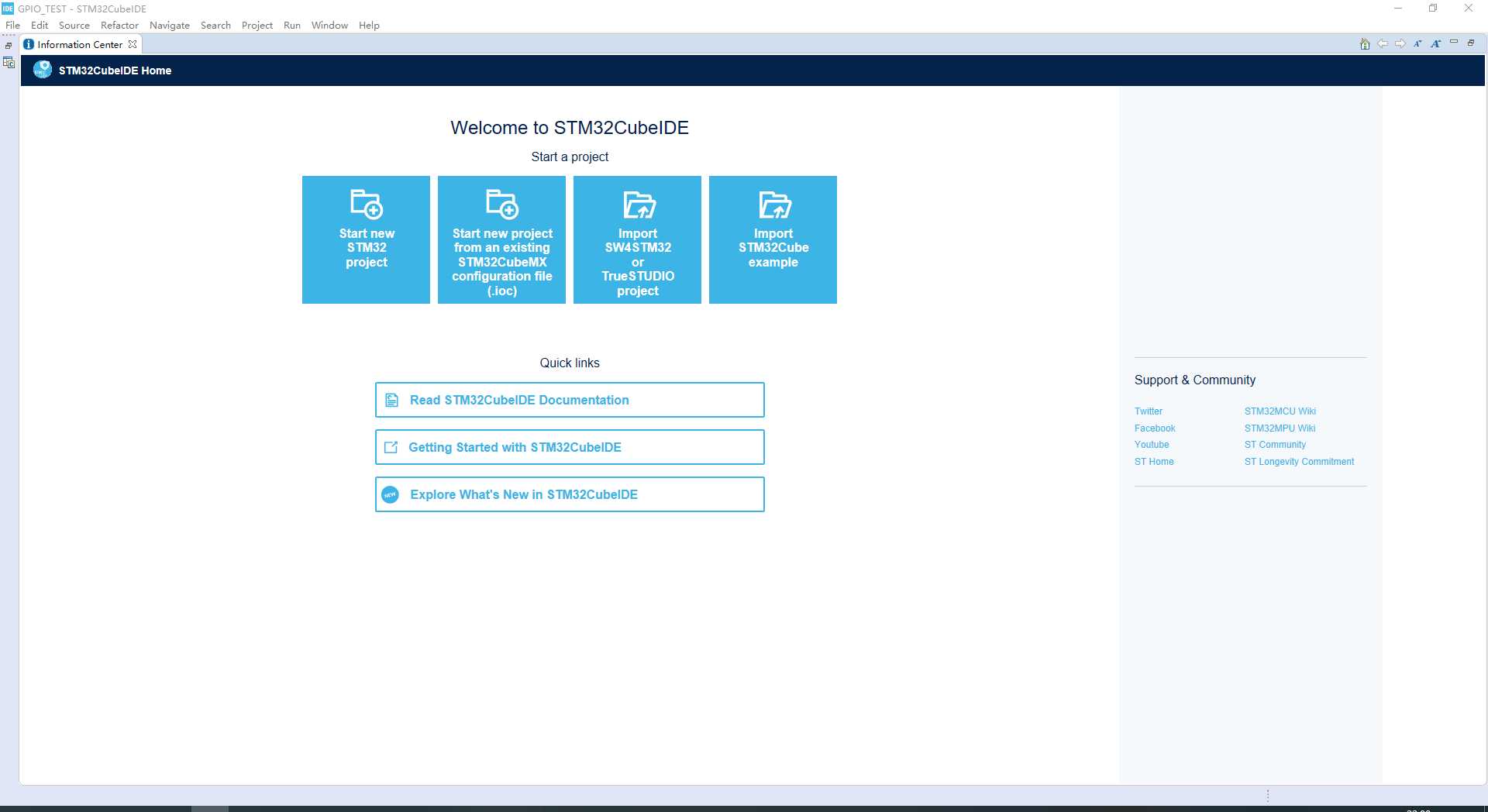Open the C/C++ perspective icon in left trim

tap(9, 63)
